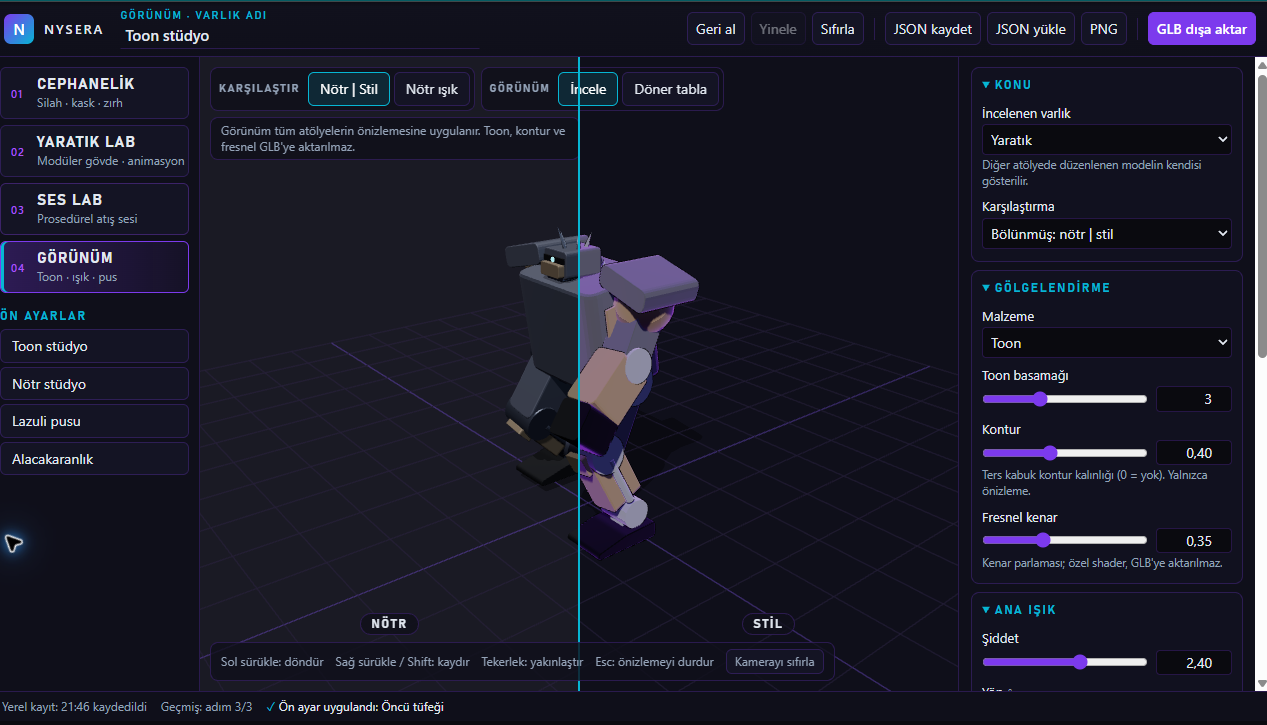Click the Fresnel kenar slider

click(x=1064, y=541)
